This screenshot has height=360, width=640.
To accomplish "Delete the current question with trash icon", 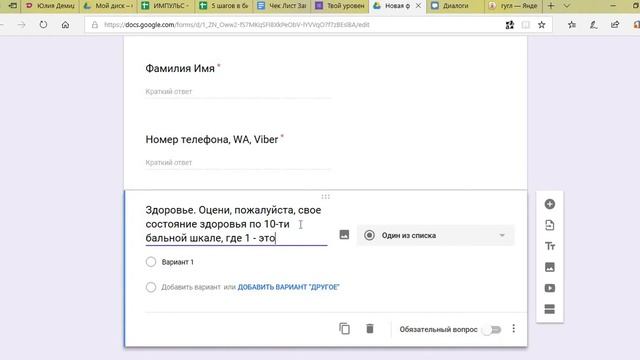I will coord(370,329).
